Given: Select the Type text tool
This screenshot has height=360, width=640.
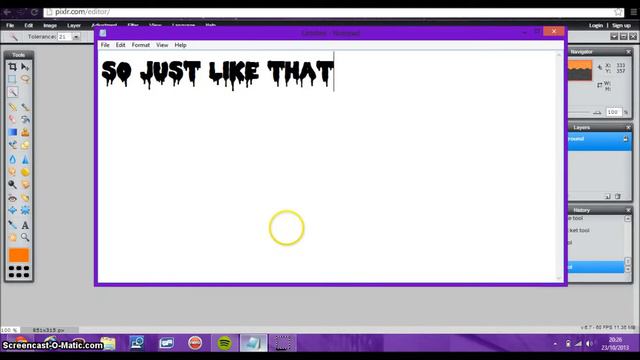Looking at the screenshot, I should [25, 225].
